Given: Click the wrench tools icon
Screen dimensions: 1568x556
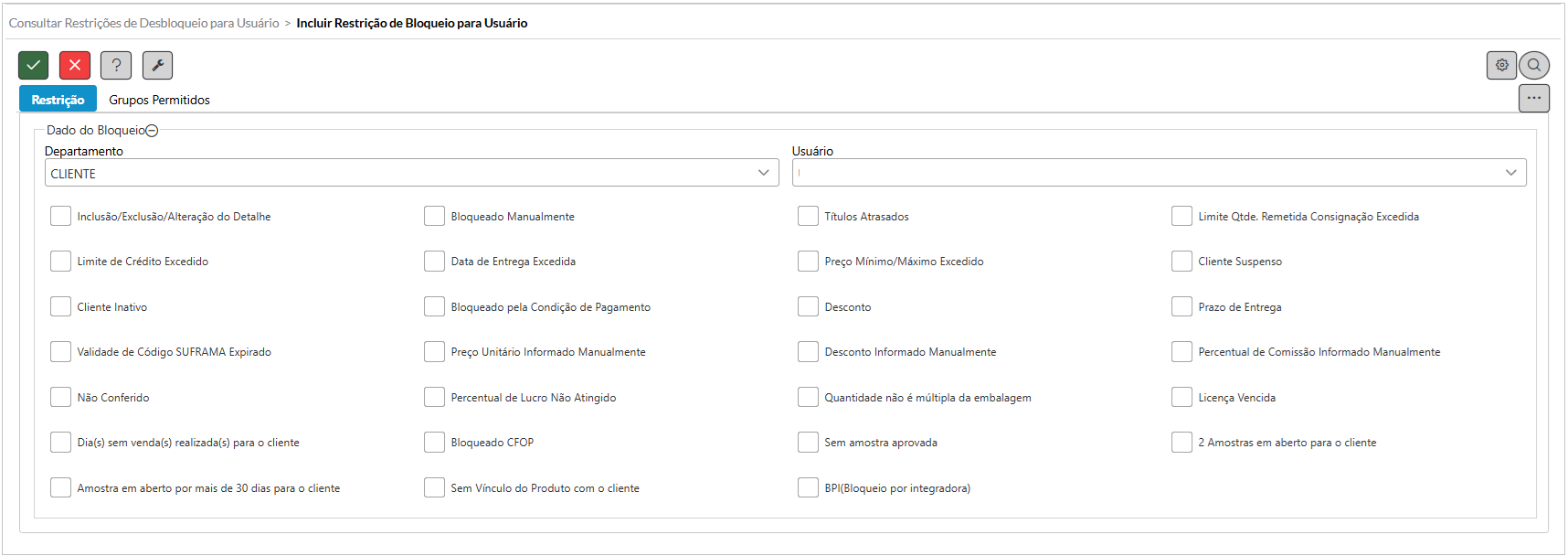Looking at the screenshot, I should tap(157, 65).
